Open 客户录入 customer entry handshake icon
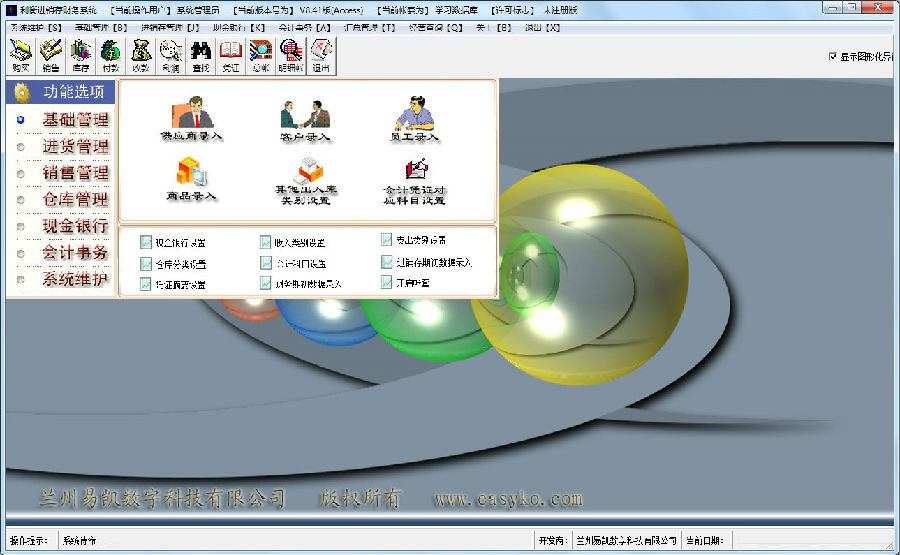The image size is (900, 555). pos(305,119)
